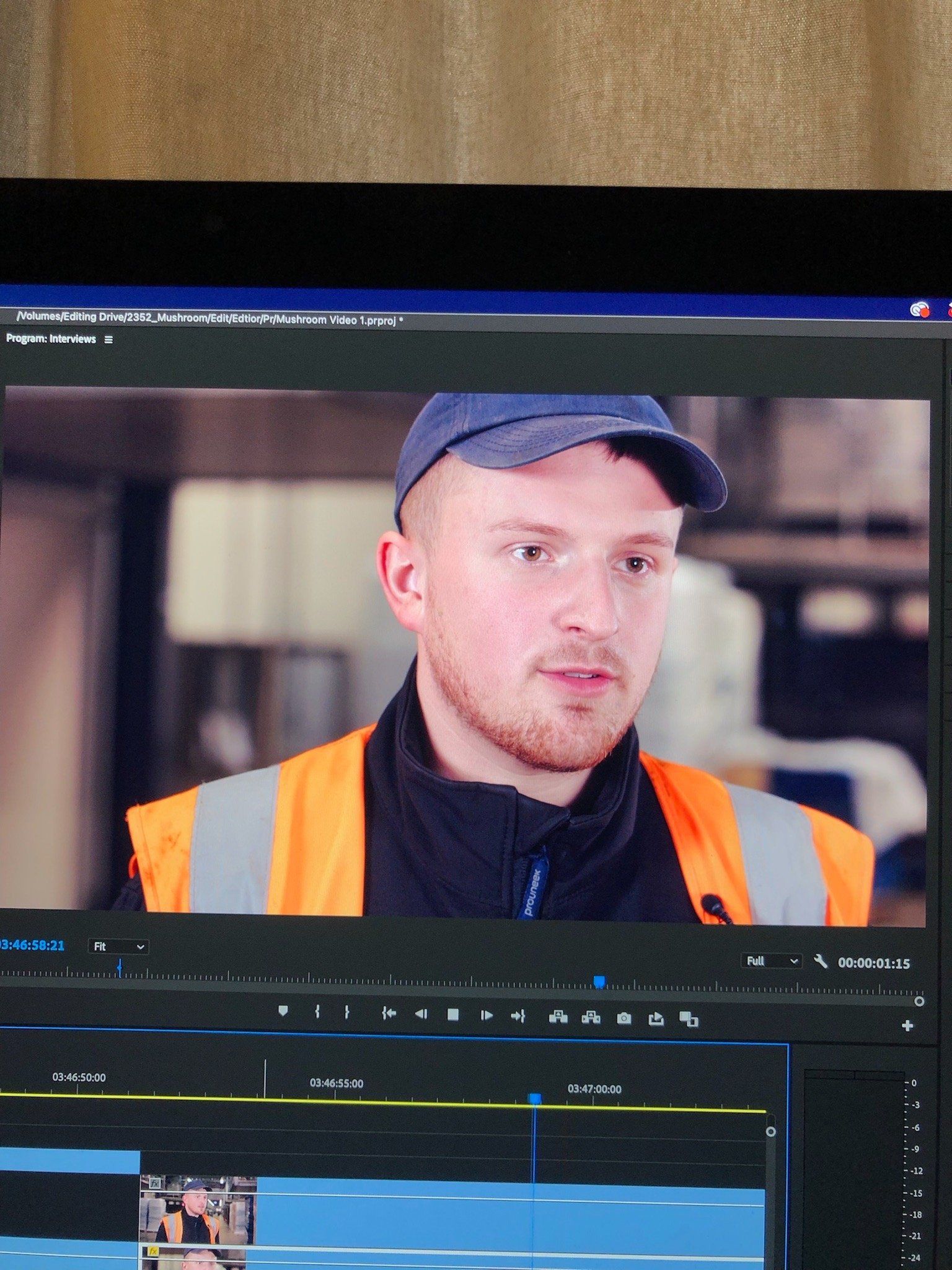Click the yellow fx badge on lower clip
This screenshot has height=1270, width=952.
(x=153, y=1251)
